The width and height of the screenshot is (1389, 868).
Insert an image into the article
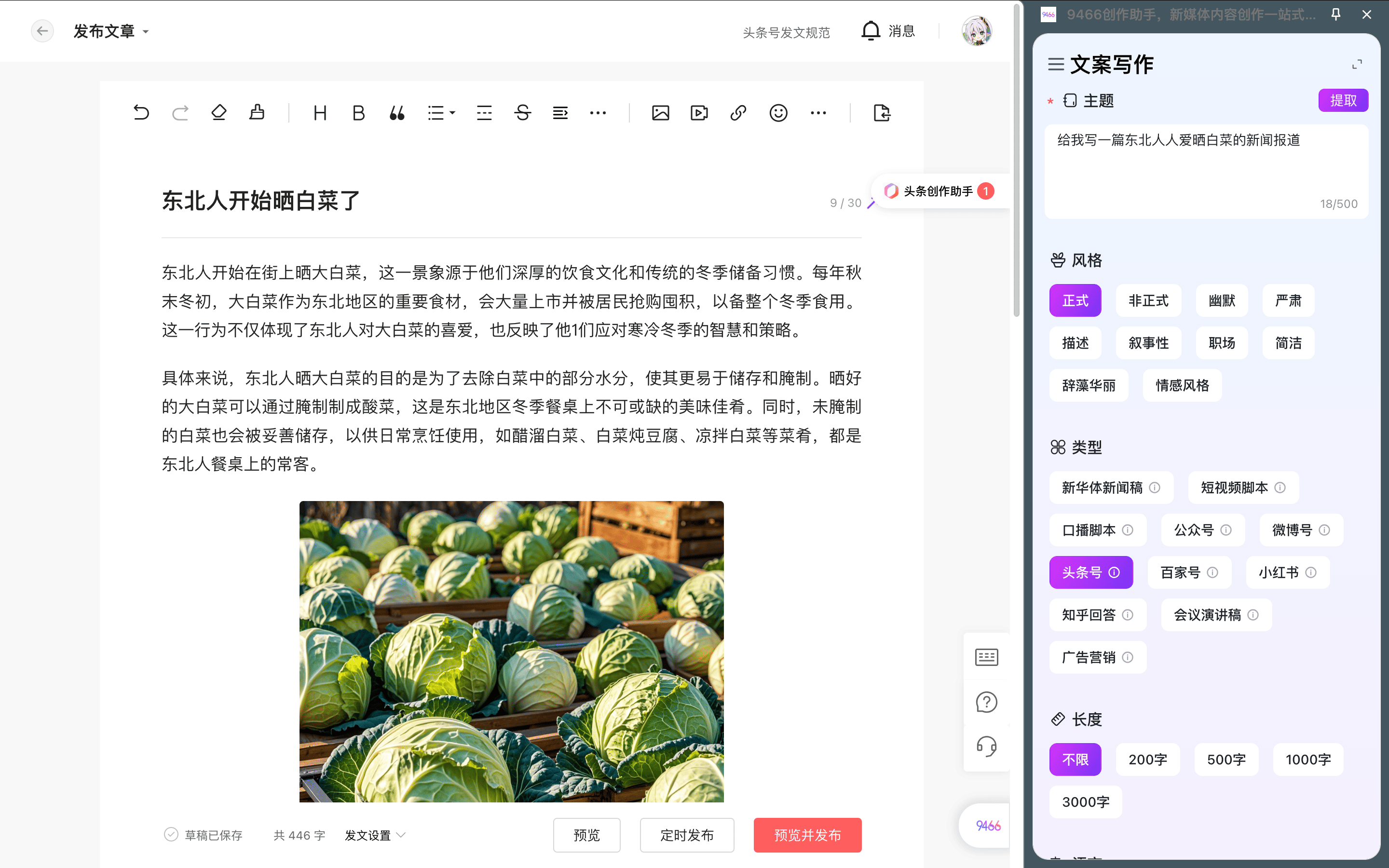[x=661, y=112]
